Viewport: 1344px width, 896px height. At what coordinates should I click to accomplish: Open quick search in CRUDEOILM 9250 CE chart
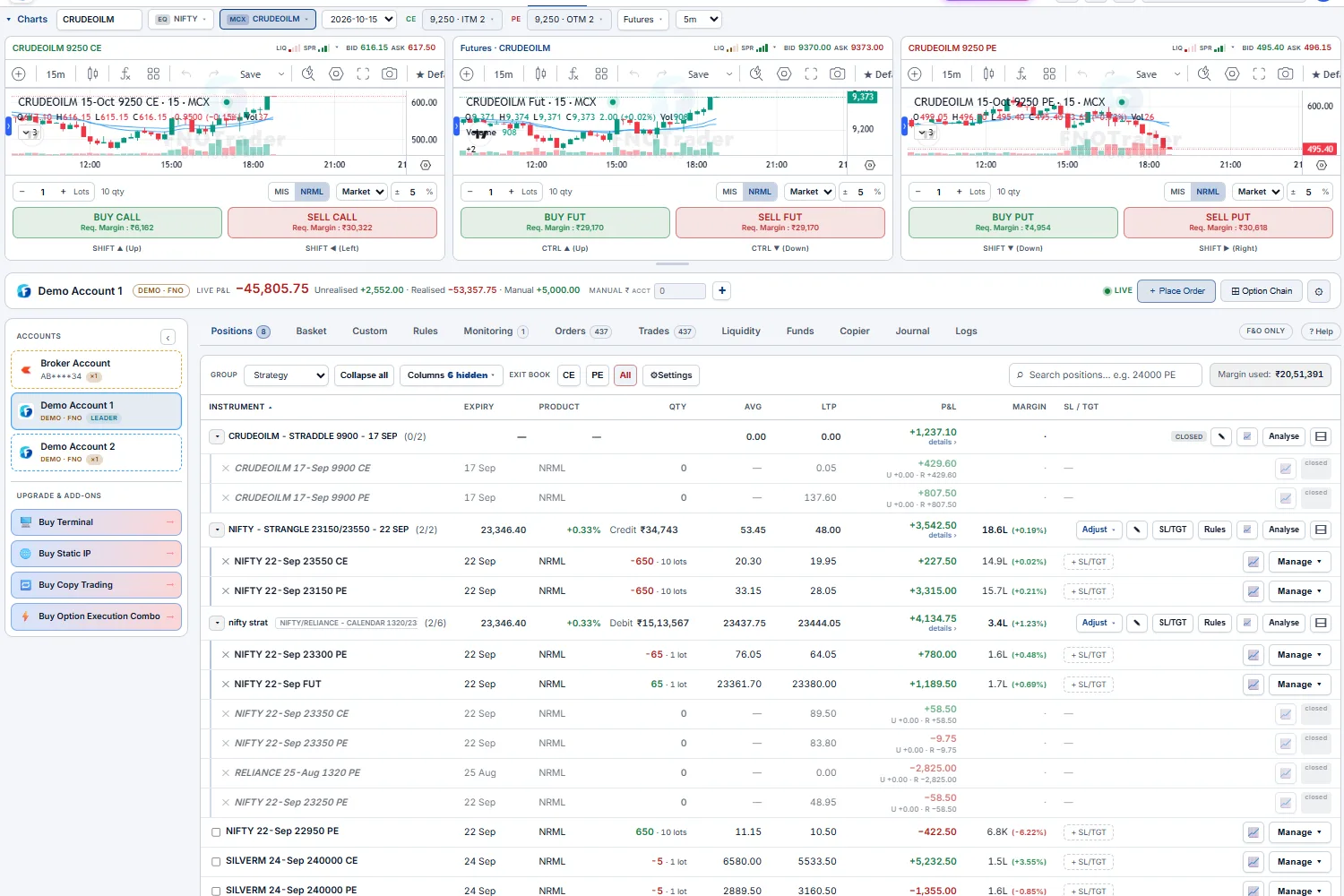[308, 74]
